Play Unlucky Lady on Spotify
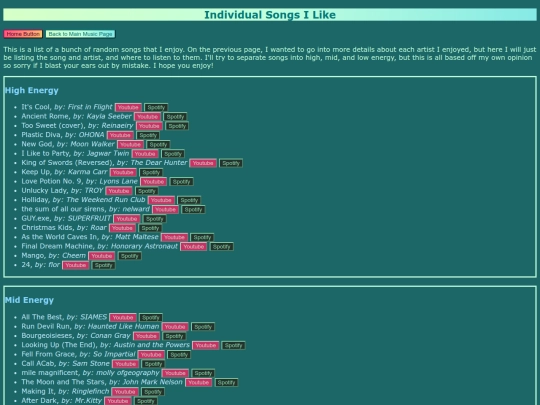This screenshot has height=405, width=540. pyautogui.click(x=147, y=191)
